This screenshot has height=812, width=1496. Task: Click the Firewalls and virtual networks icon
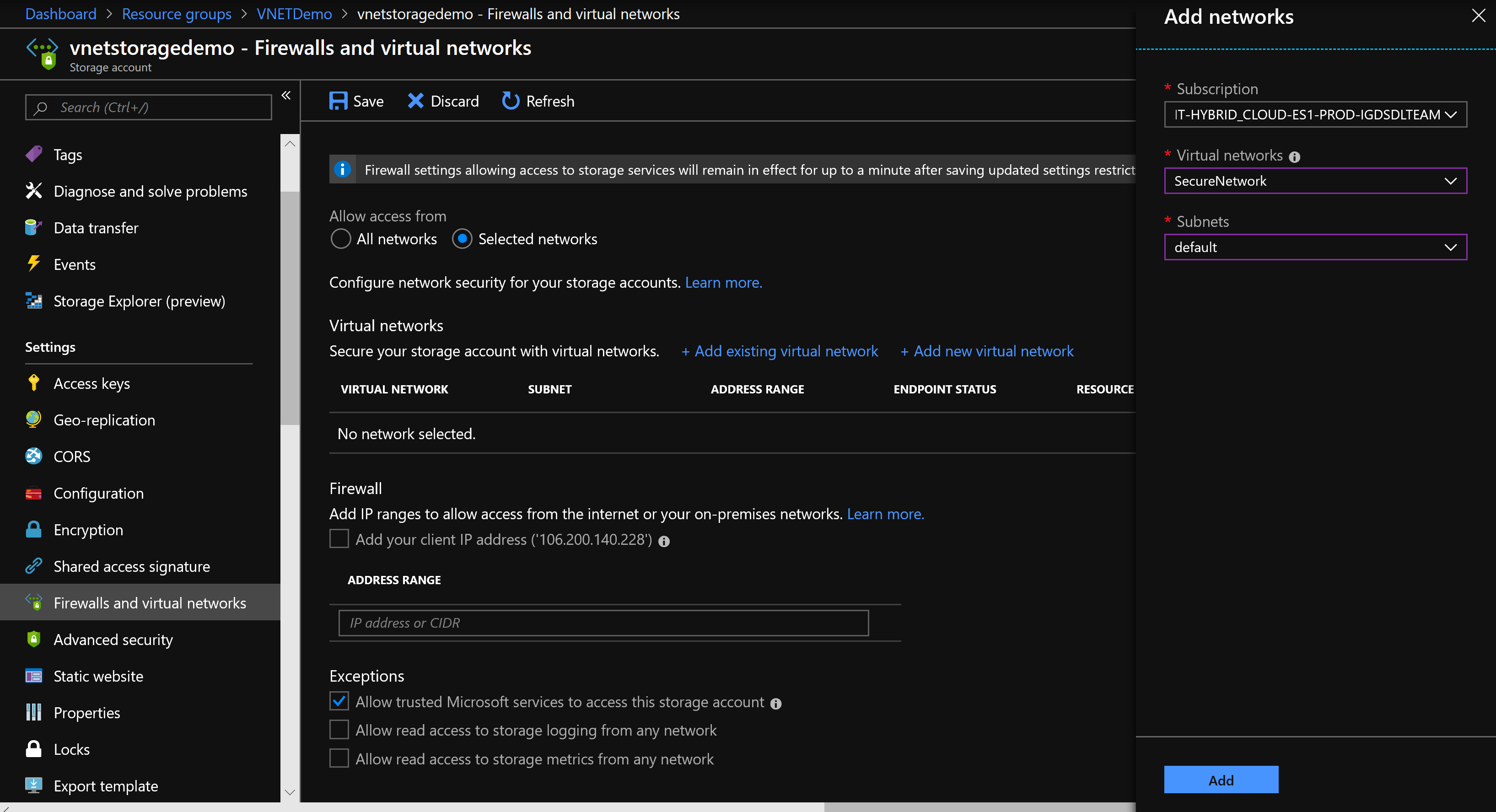pyautogui.click(x=34, y=603)
